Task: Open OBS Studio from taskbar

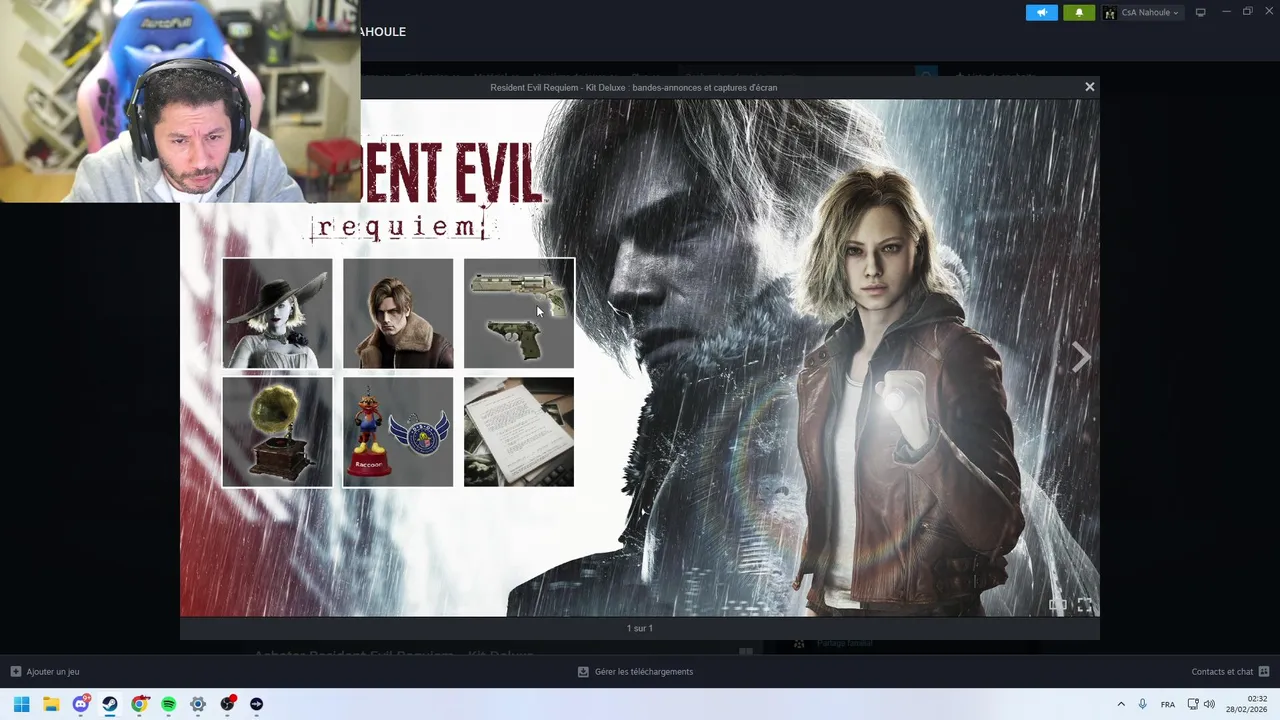Action: (227, 704)
